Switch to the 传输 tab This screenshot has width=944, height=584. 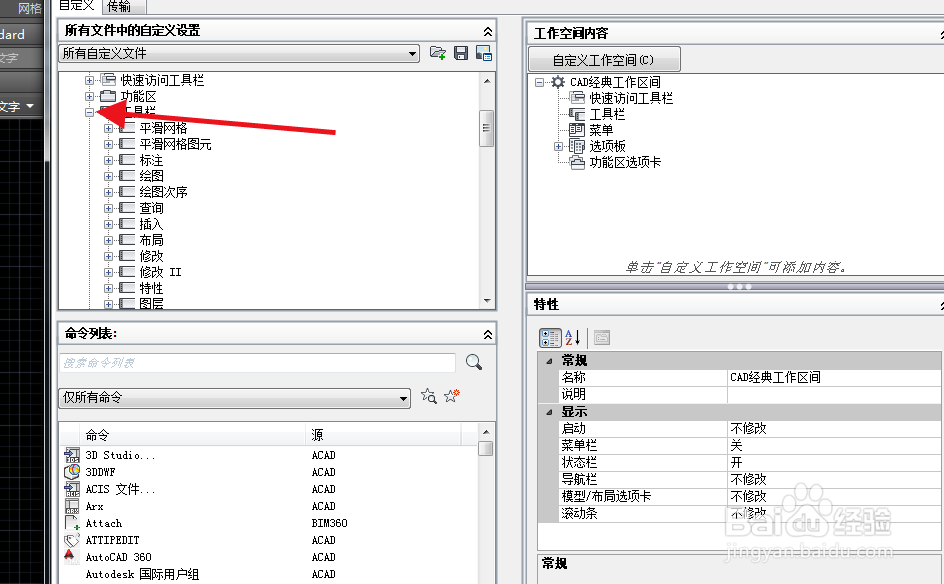click(120, 6)
